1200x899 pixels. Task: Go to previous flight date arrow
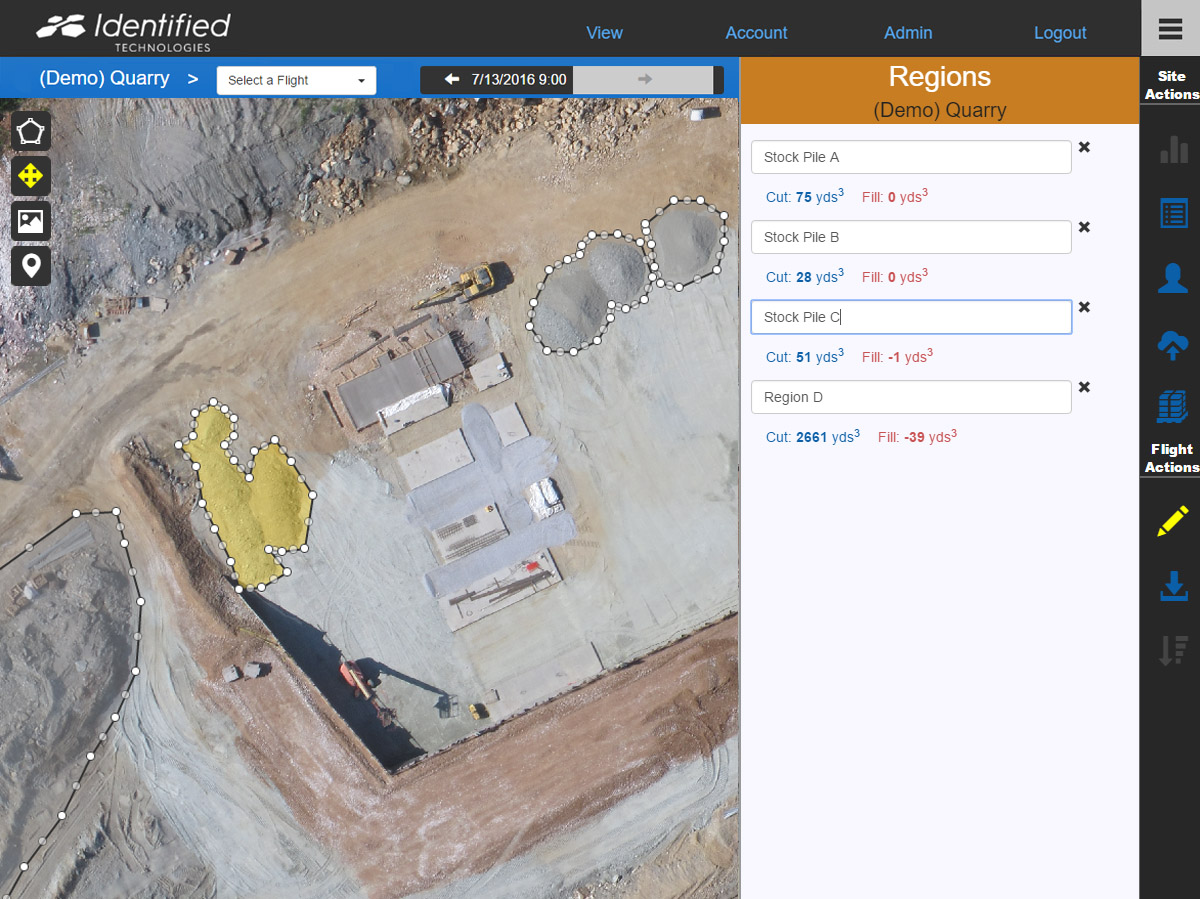(452, 79)
